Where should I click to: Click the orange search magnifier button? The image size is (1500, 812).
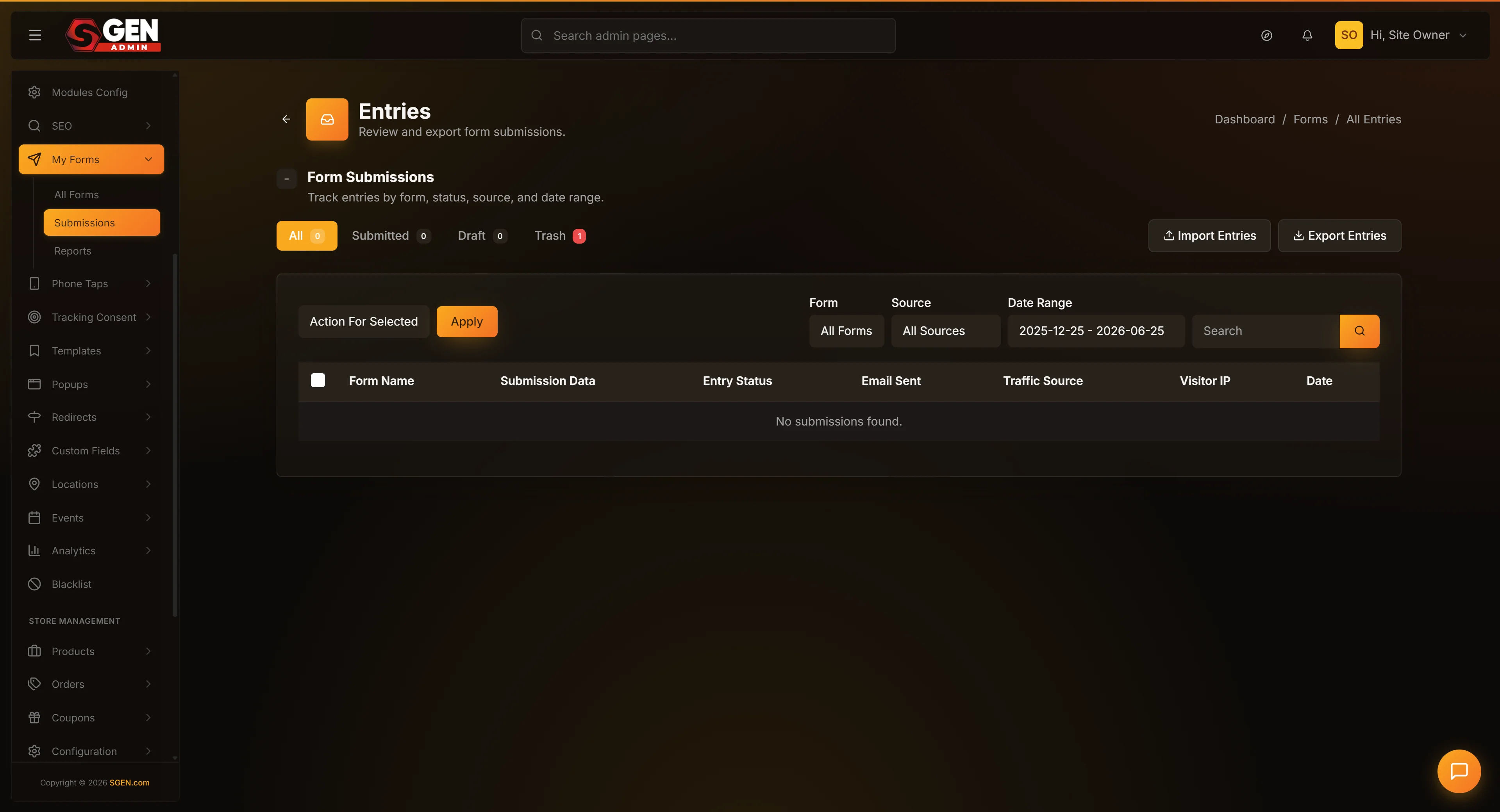1359,331
